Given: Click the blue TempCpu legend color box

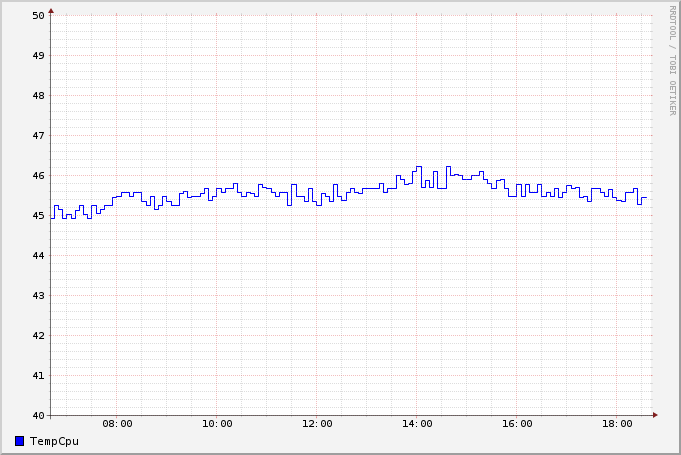Looking at the screenshot, I should (x=20, y=441).
